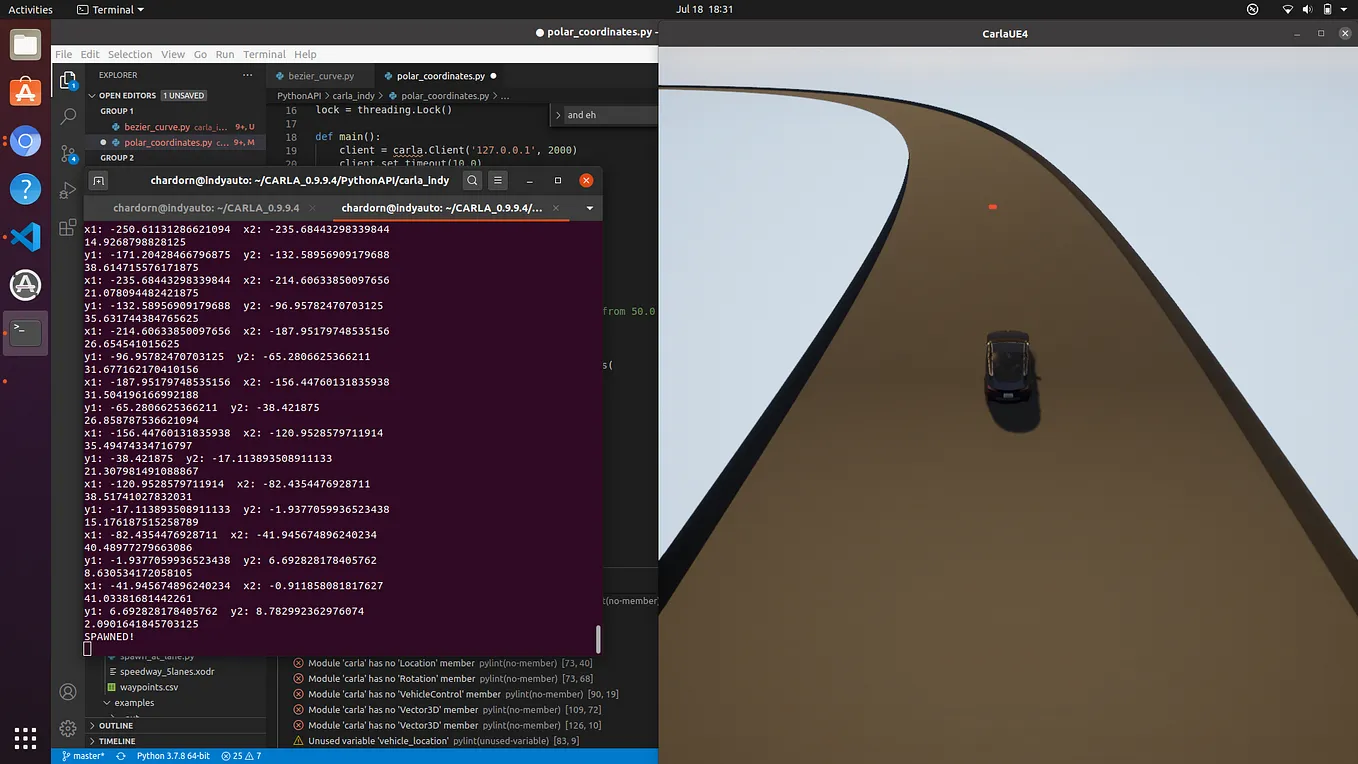Image resolution: width=1358 pixels, height=764 pixels.
Task: Open the Help menu in VS Code
Action: click(x=305, y=54)
